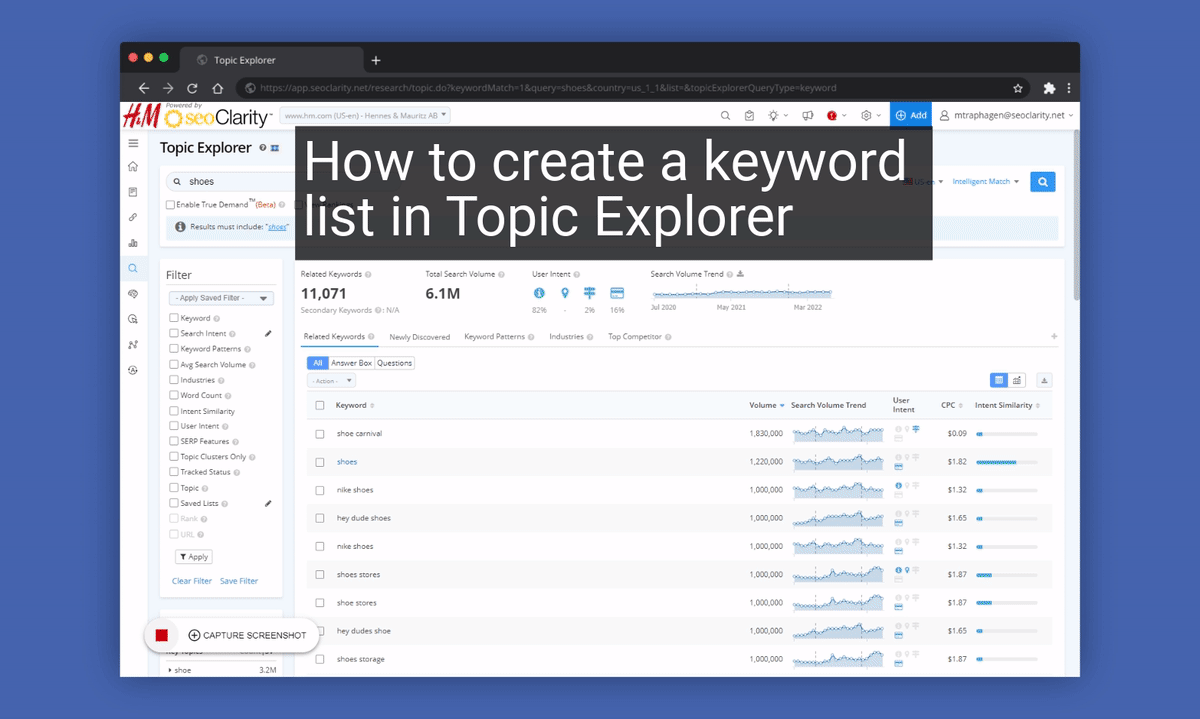The image size is (1200, 719).
Task: Click the Apply filter button
Action: 193,557
